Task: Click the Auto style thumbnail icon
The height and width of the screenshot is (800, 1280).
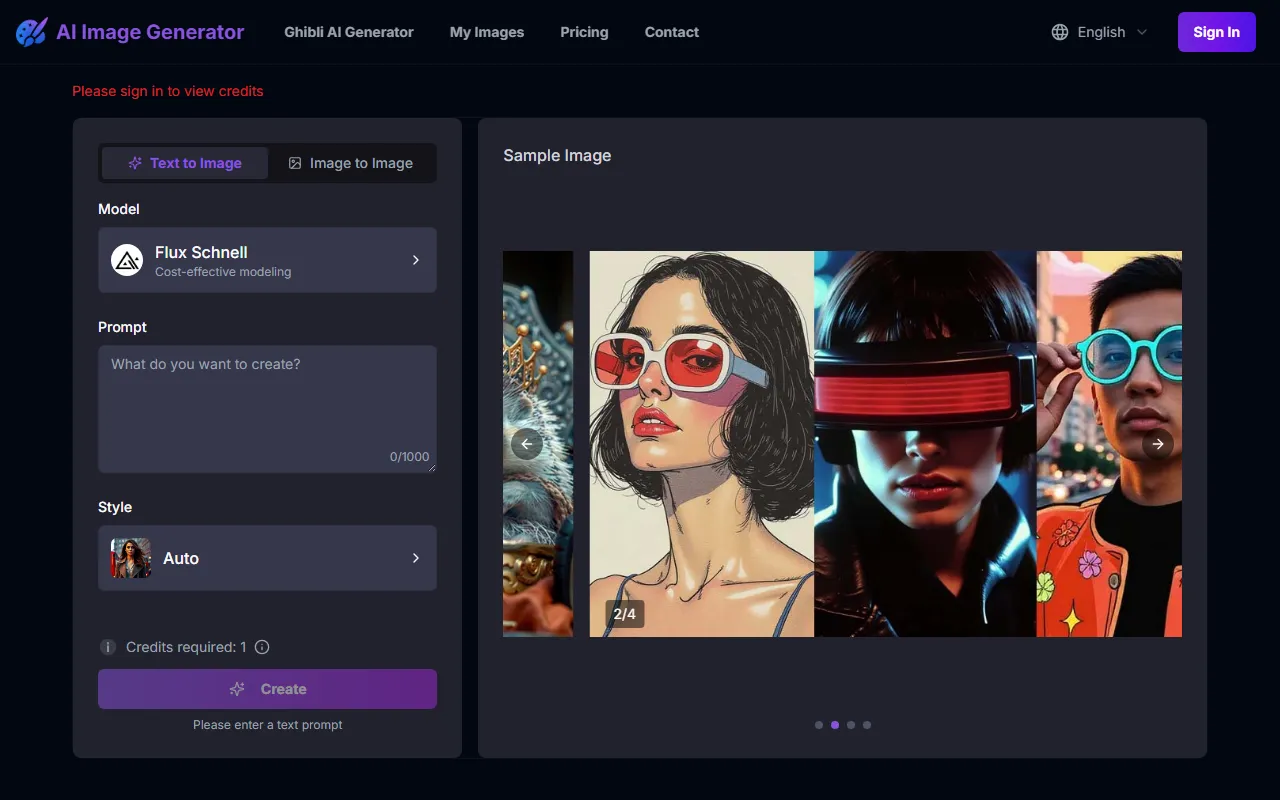Action: (131, 558)
